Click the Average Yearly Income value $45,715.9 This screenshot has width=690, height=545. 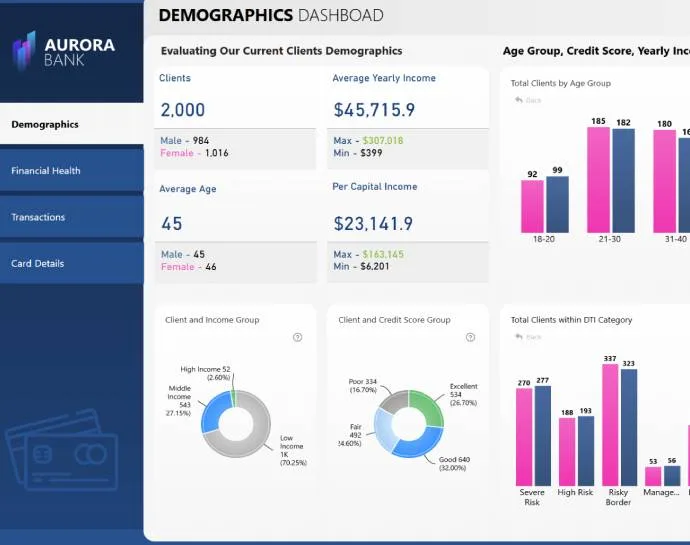click(x=374, y=110)
